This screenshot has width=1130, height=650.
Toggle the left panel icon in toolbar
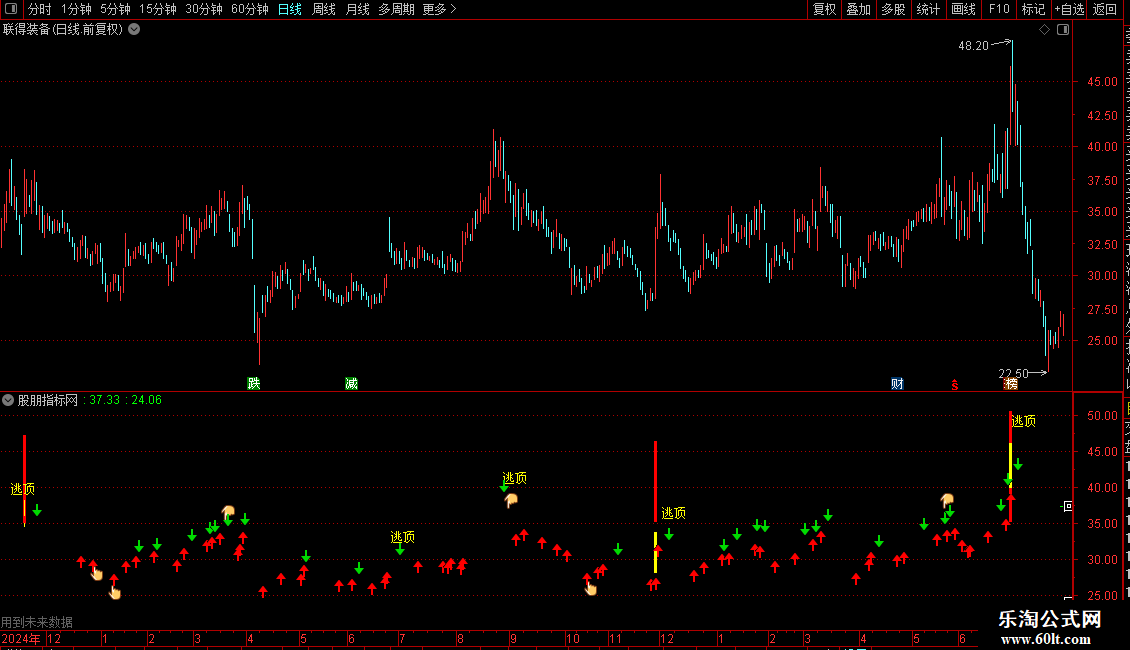pyautogui.click(x=11, y=9)
